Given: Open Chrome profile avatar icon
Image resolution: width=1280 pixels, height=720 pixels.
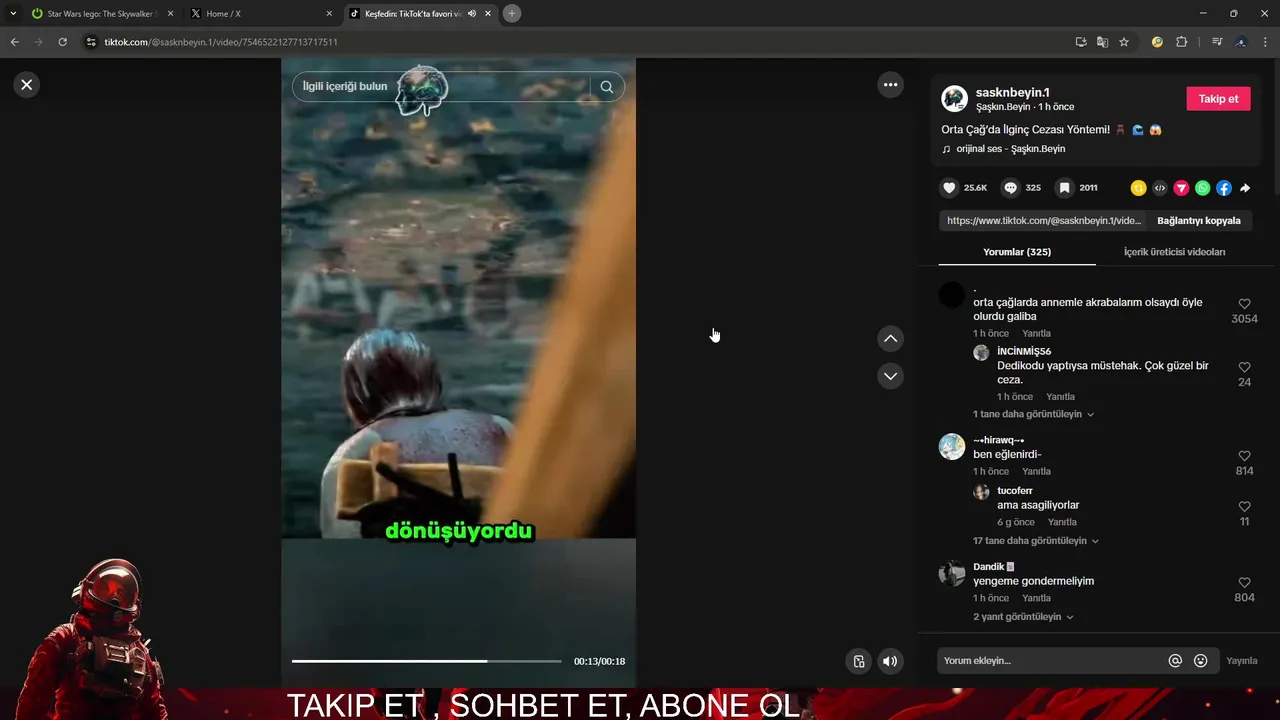Looking at the screenshot, I should tap(1241, 42).
